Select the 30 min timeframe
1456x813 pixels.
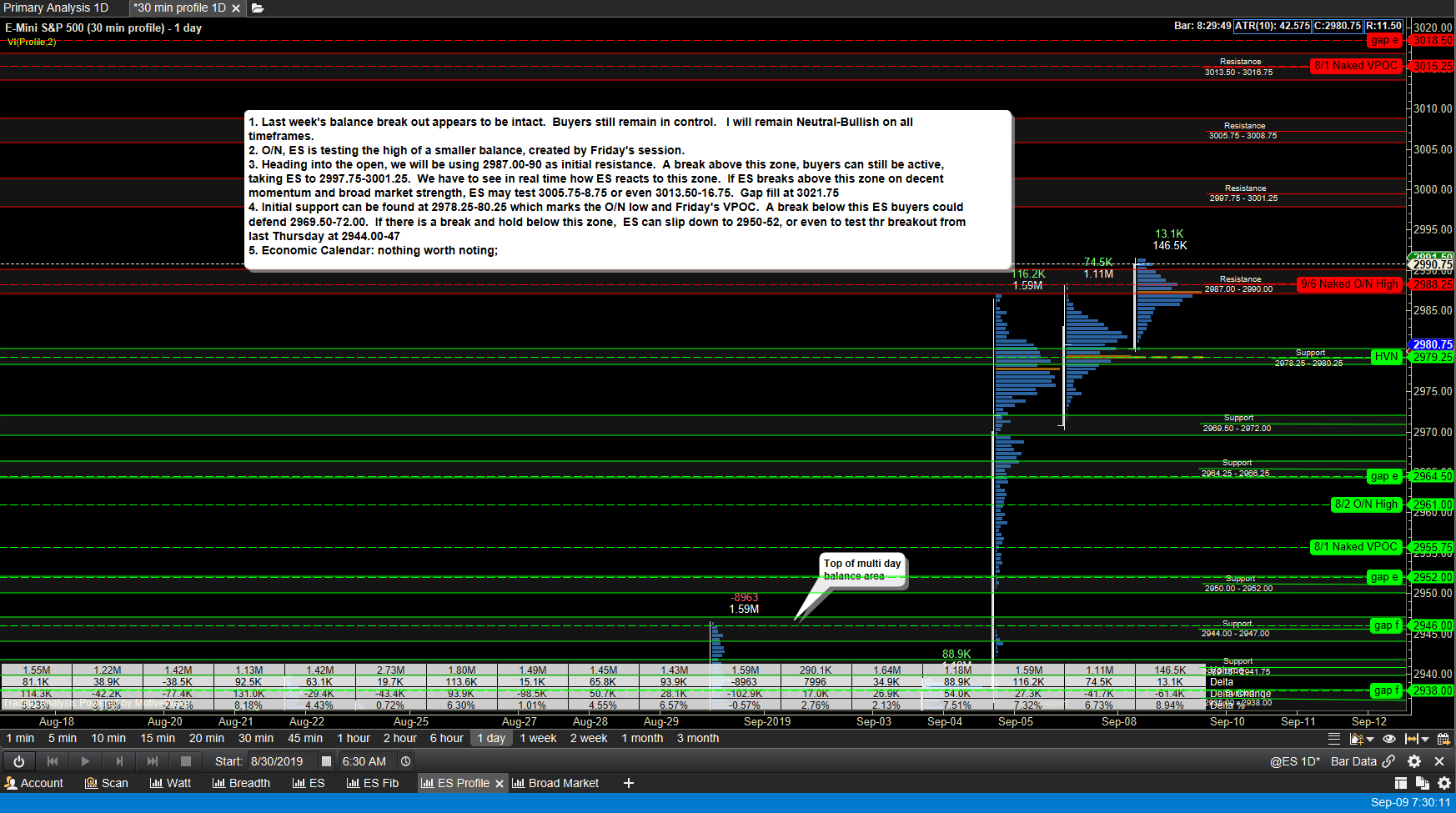[x=256, y=738]
